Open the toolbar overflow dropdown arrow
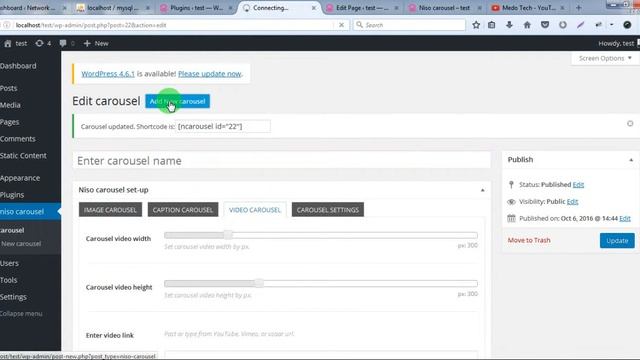The image size is (640, 360). (611, 25)
